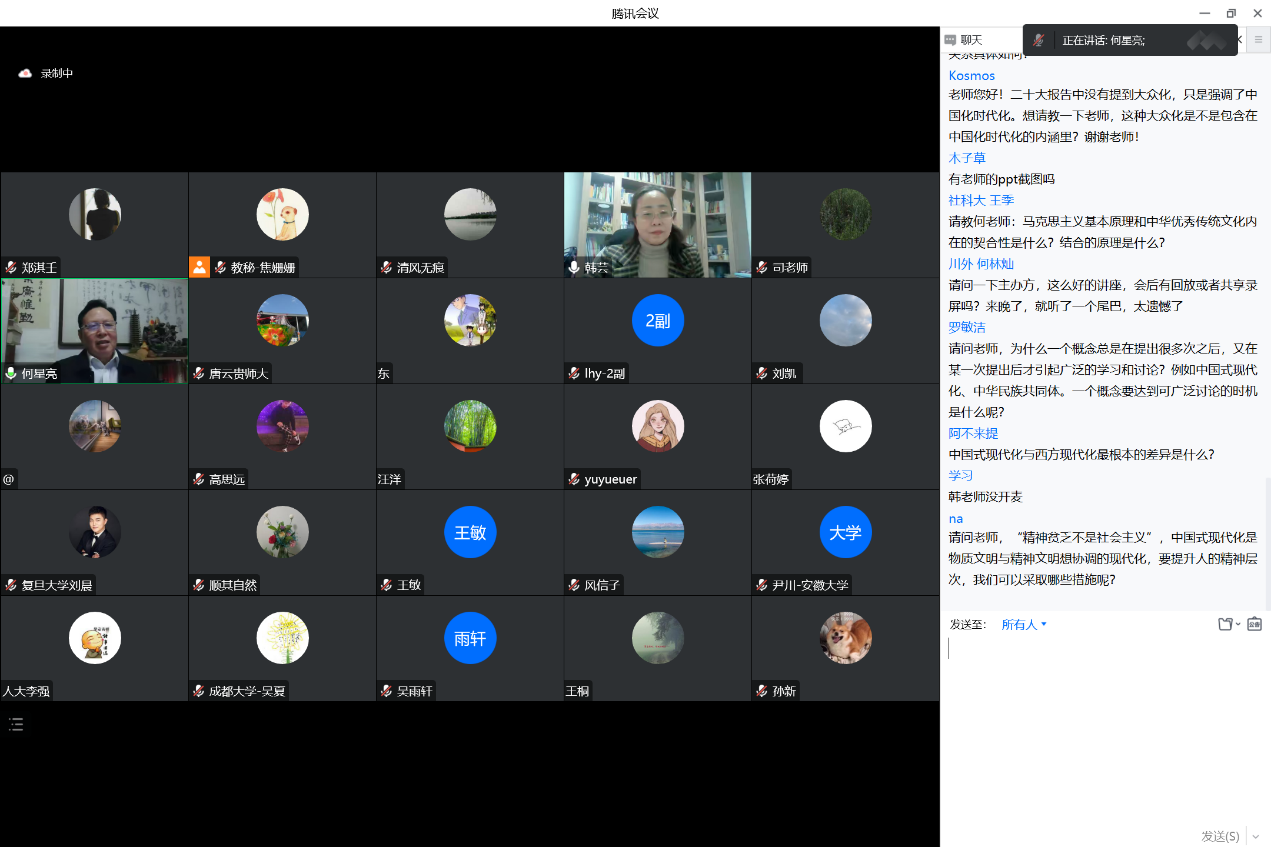Expand the arrow beside the send button

click(1254, 836)
